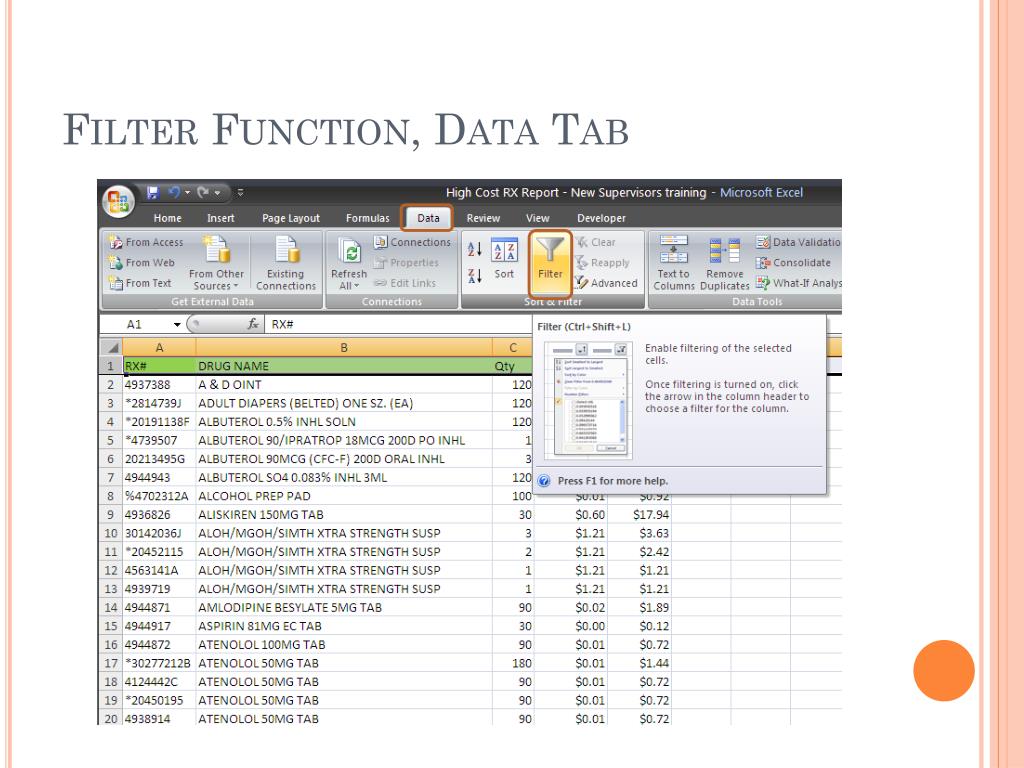Switch to the View tab
This screenshot has height=768, width=1024.
(x=537, y=218)
